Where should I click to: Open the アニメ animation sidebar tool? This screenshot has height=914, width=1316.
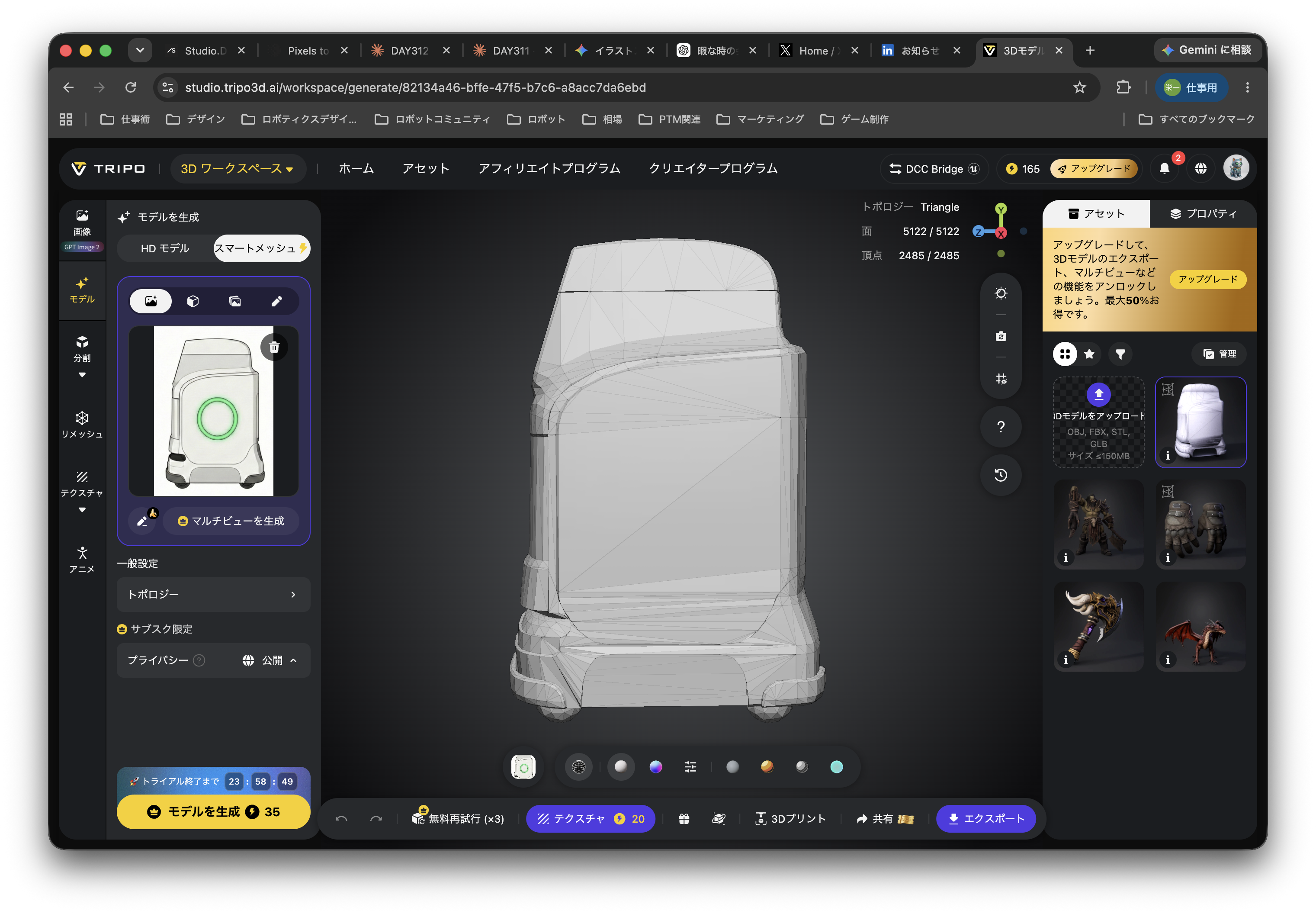[82, 560]
